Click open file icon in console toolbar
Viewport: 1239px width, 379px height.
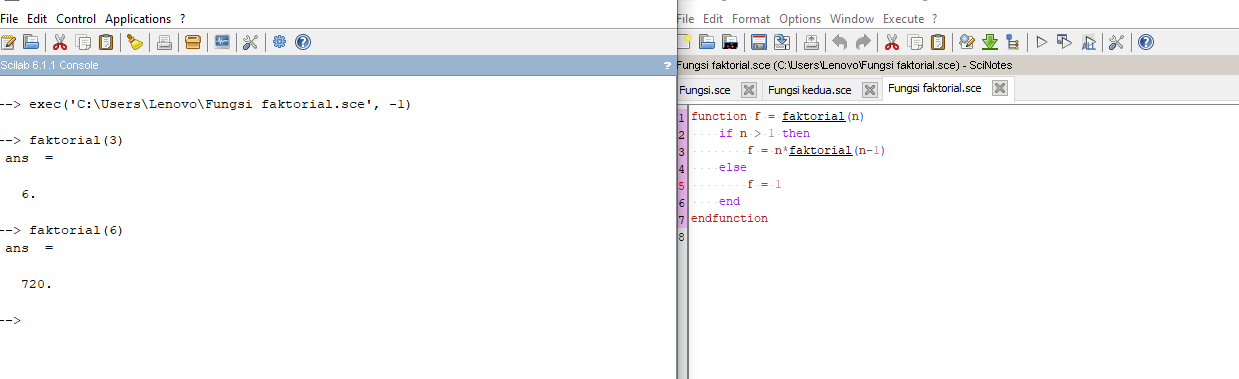click(x=31, y=42)
